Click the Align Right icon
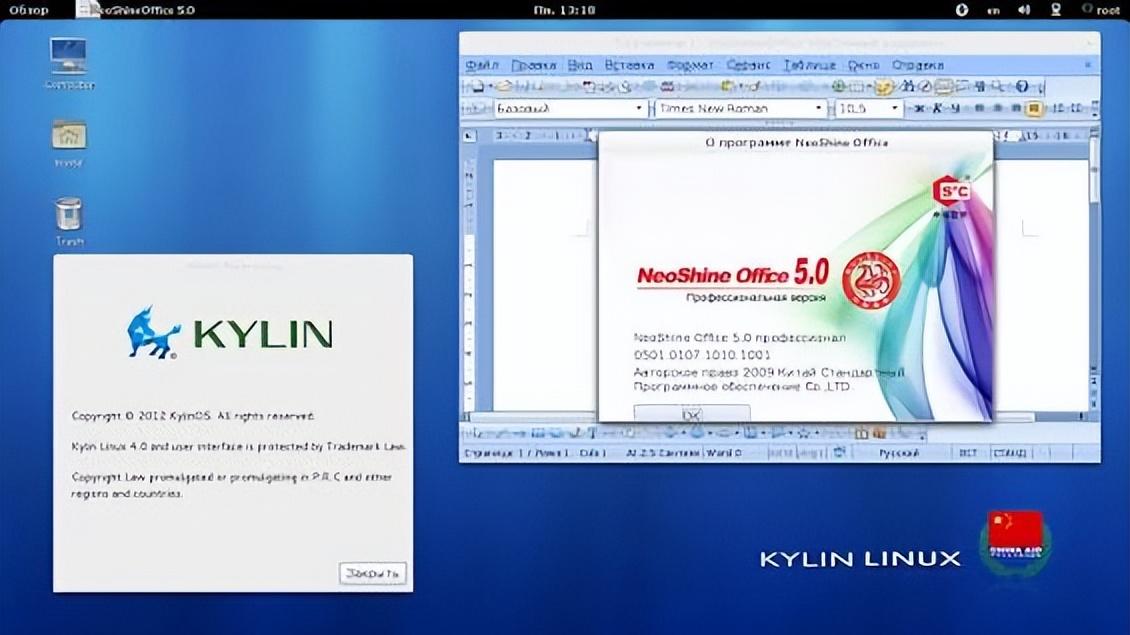The width and height of the screenshot is (1130, 635). (1016, 108)
